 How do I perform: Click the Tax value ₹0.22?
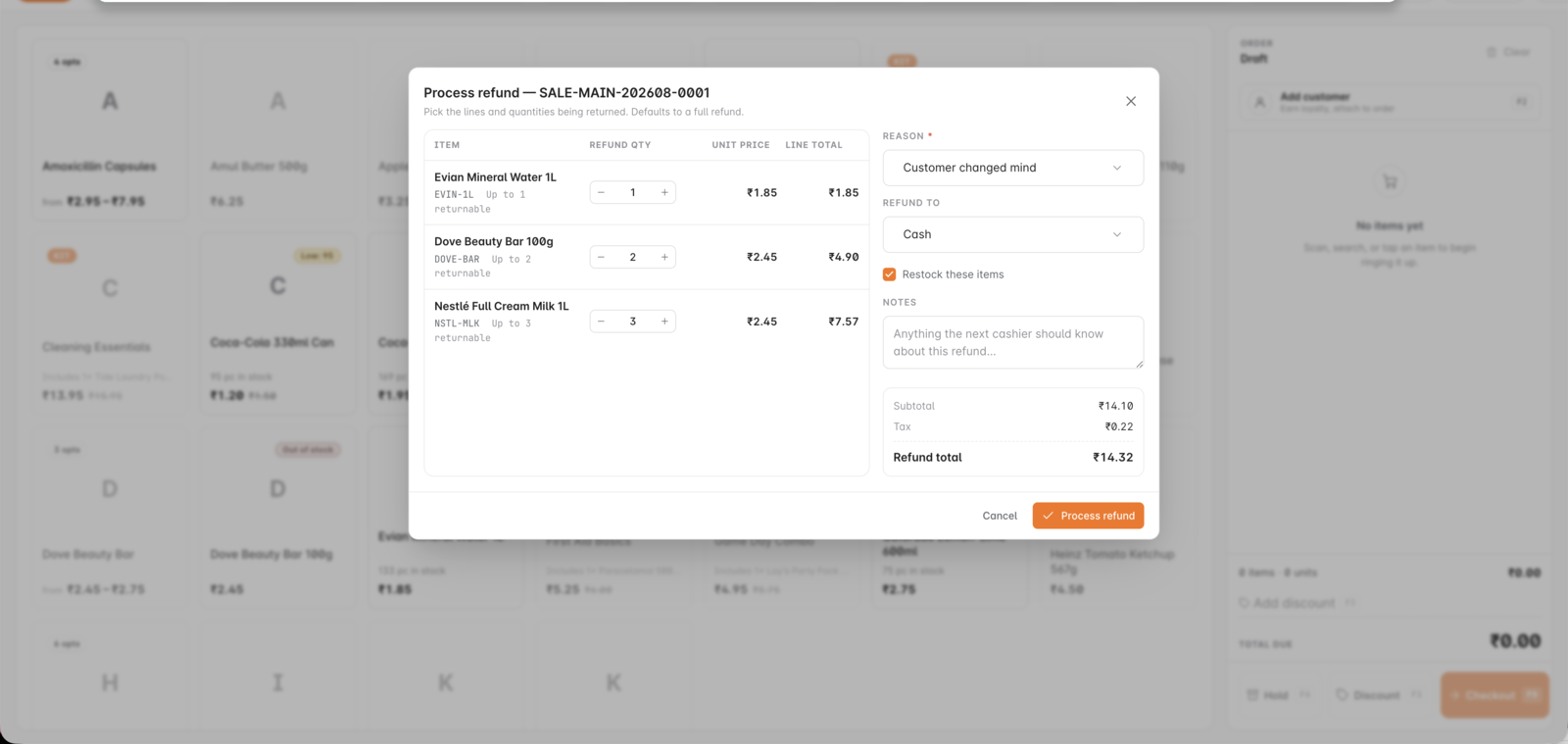(x=1119, y=426)
